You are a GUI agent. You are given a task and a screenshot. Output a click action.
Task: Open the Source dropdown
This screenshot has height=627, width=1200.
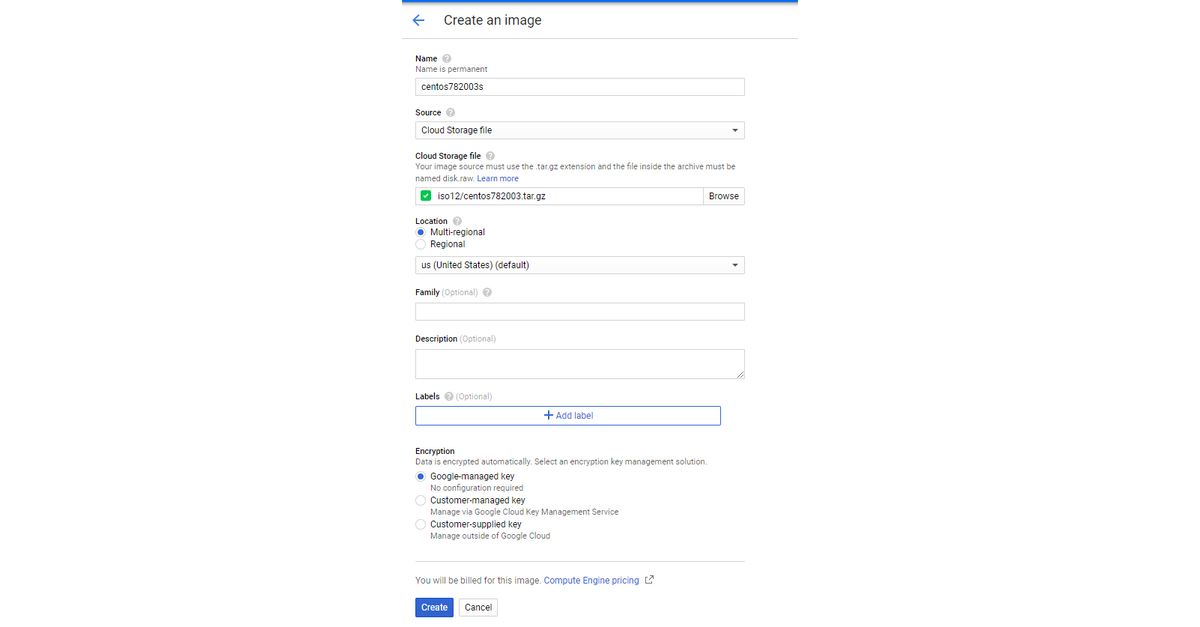tap(580, 130)
